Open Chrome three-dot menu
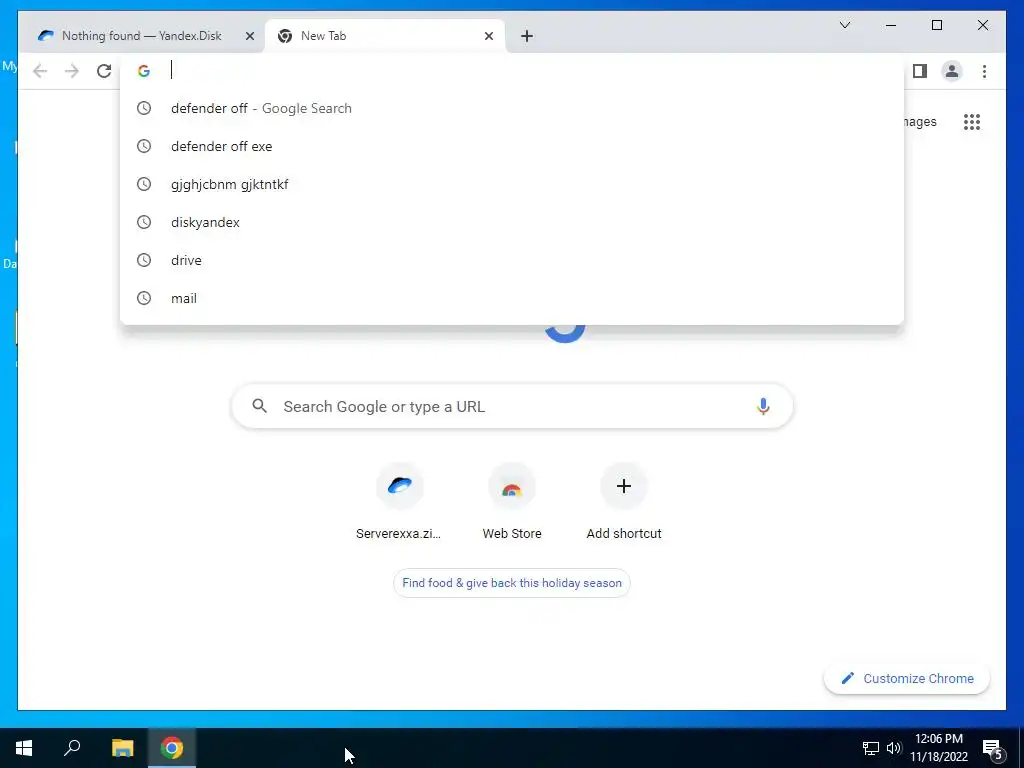 (984, 71)
